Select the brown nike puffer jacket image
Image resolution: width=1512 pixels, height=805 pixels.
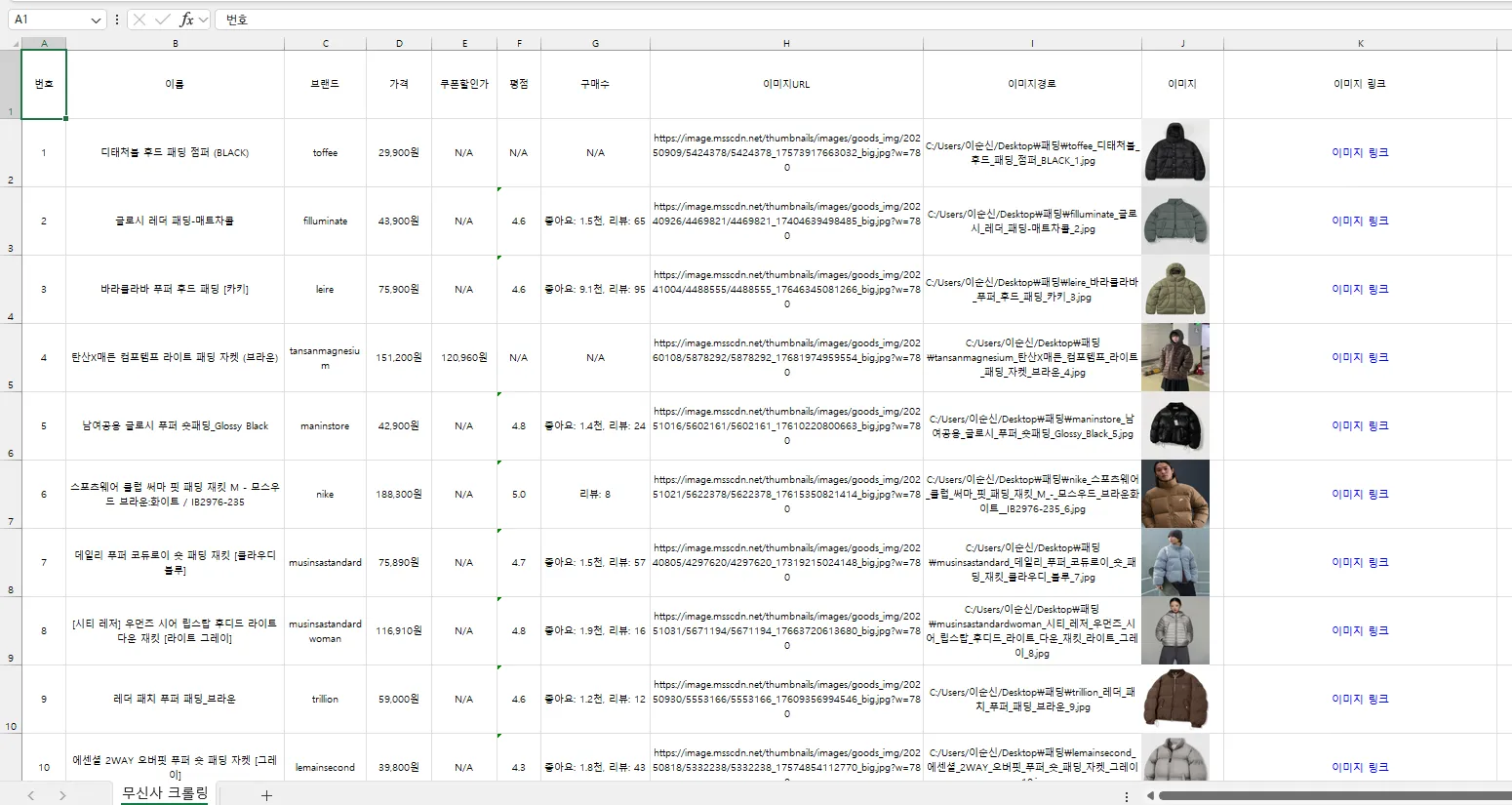(x=1175, y=494)
